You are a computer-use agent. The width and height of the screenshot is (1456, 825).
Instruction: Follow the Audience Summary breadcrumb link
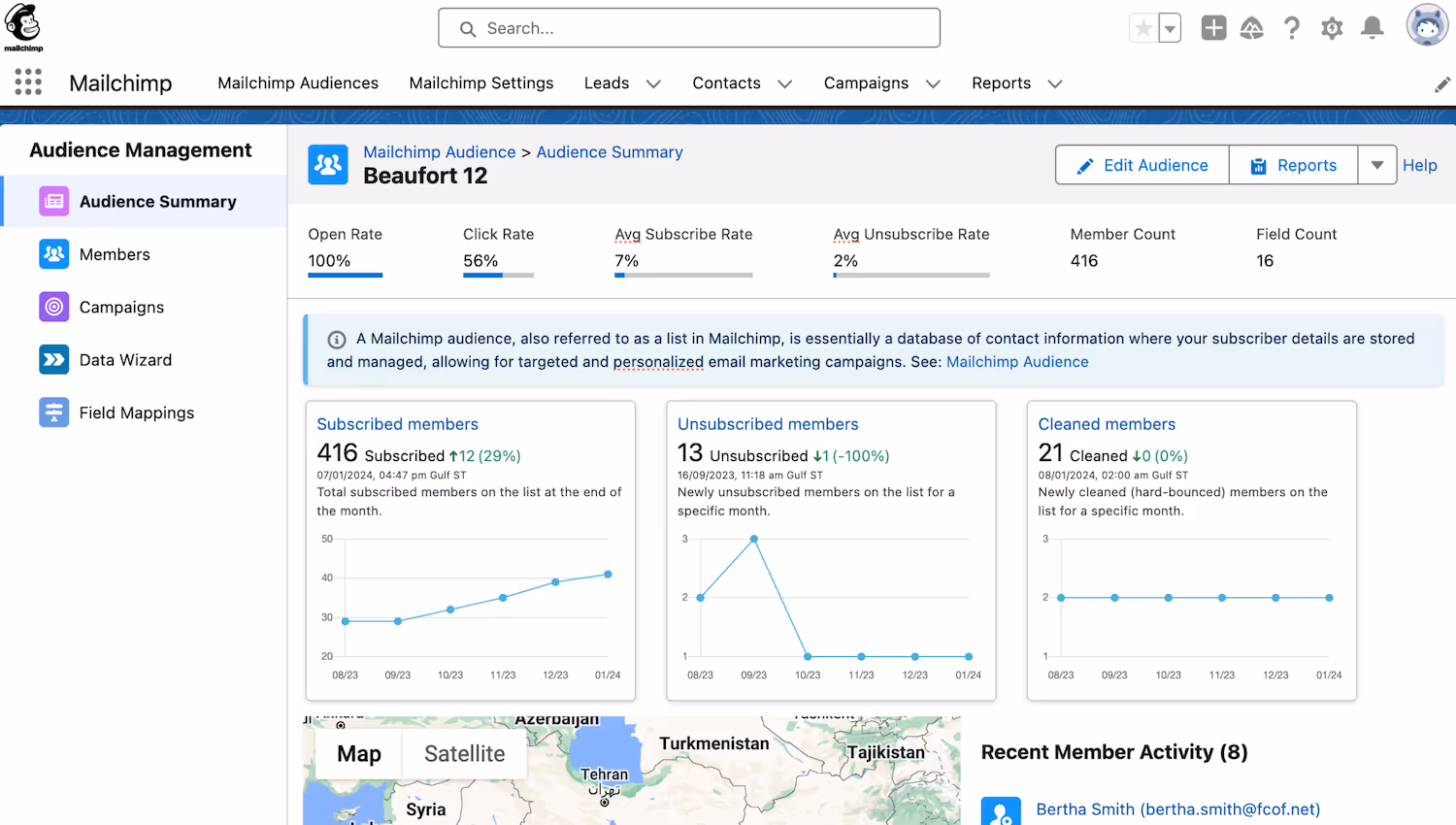610,152
